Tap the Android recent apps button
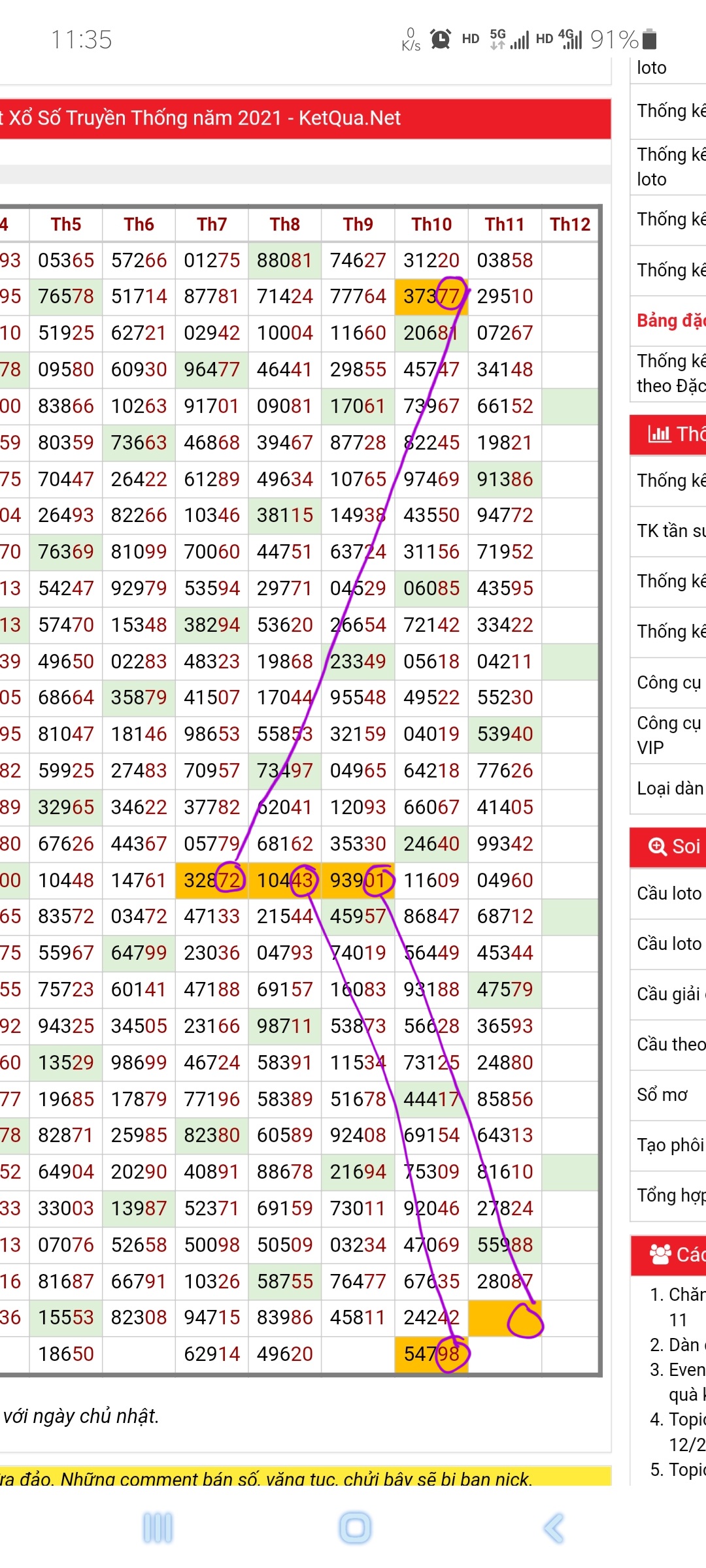Image resolution: width=706 pixels, height=1568 pixels. point(158,1528)
